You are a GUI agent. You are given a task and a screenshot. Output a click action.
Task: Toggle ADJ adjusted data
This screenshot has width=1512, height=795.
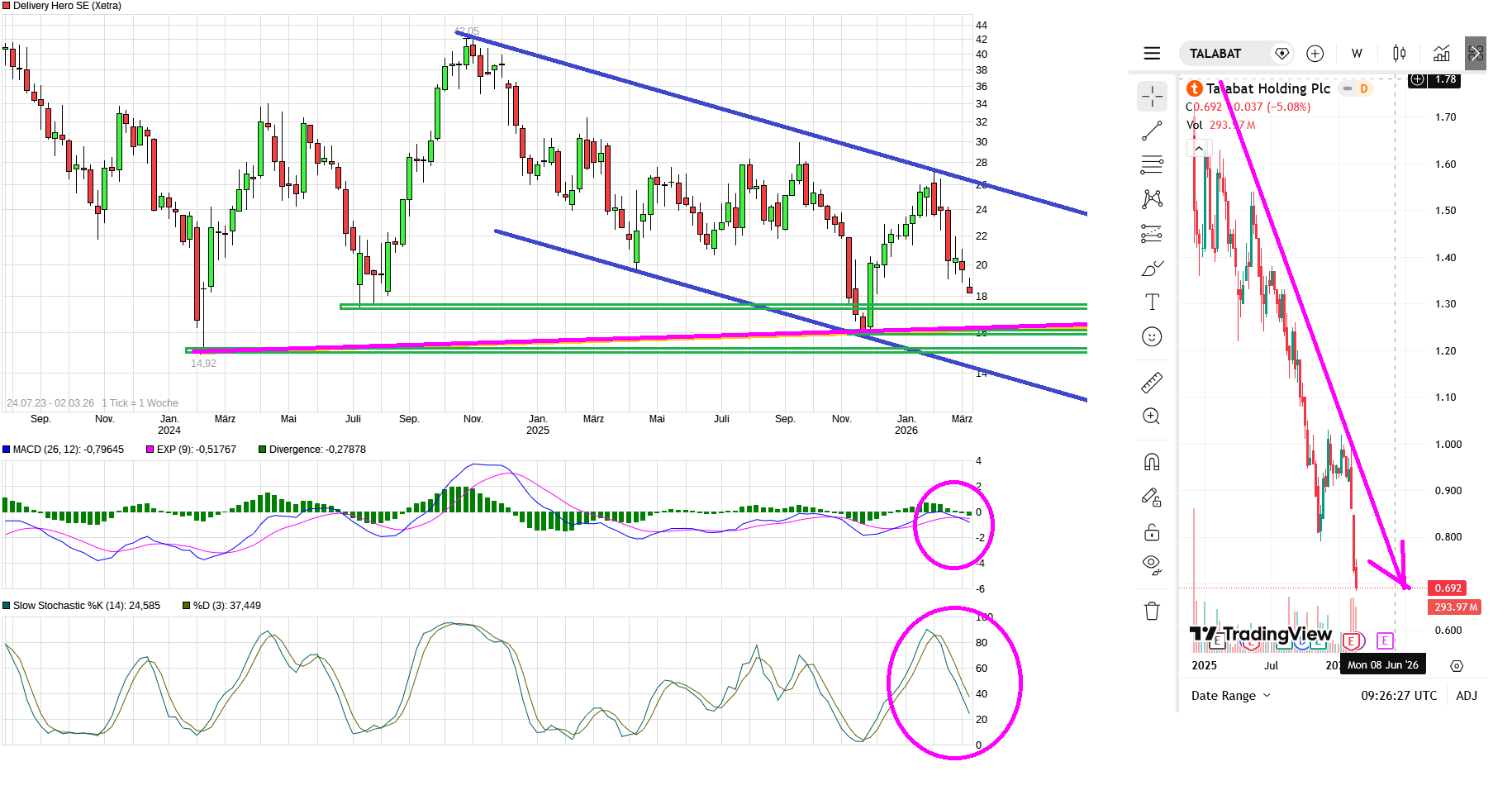pos(1467,696)
